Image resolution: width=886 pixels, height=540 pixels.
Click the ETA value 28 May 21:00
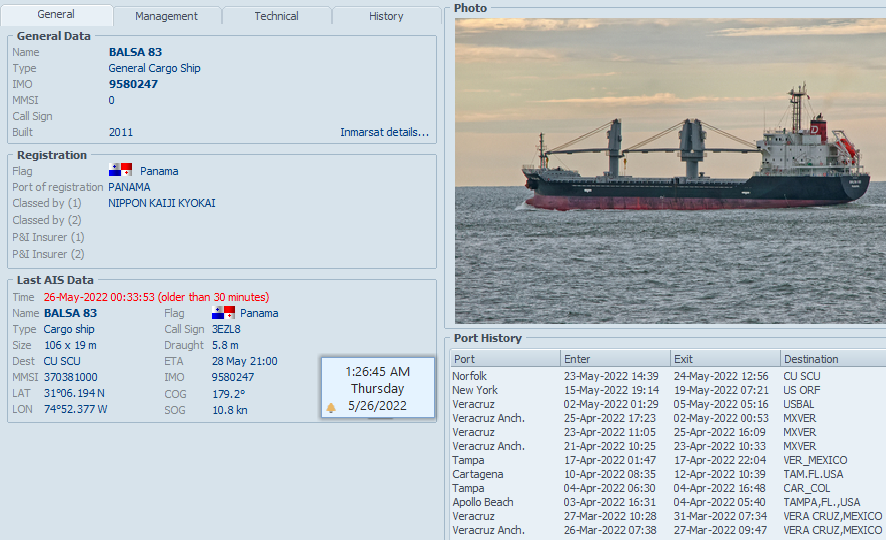click(245, 362)
